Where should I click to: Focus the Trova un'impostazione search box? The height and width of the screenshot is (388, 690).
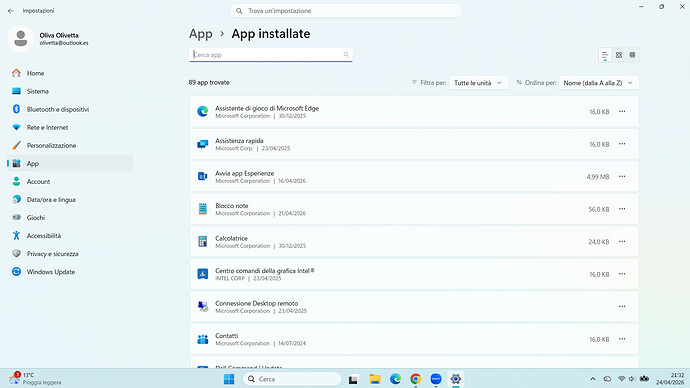(346, 11)
